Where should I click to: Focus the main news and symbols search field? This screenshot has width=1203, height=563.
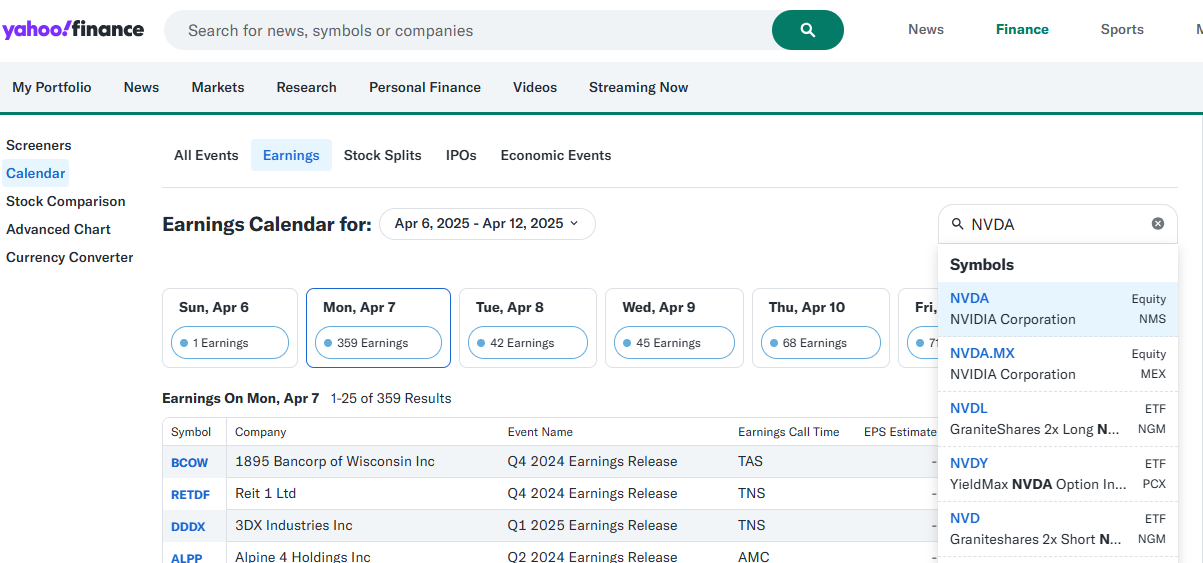pos(470,30)
